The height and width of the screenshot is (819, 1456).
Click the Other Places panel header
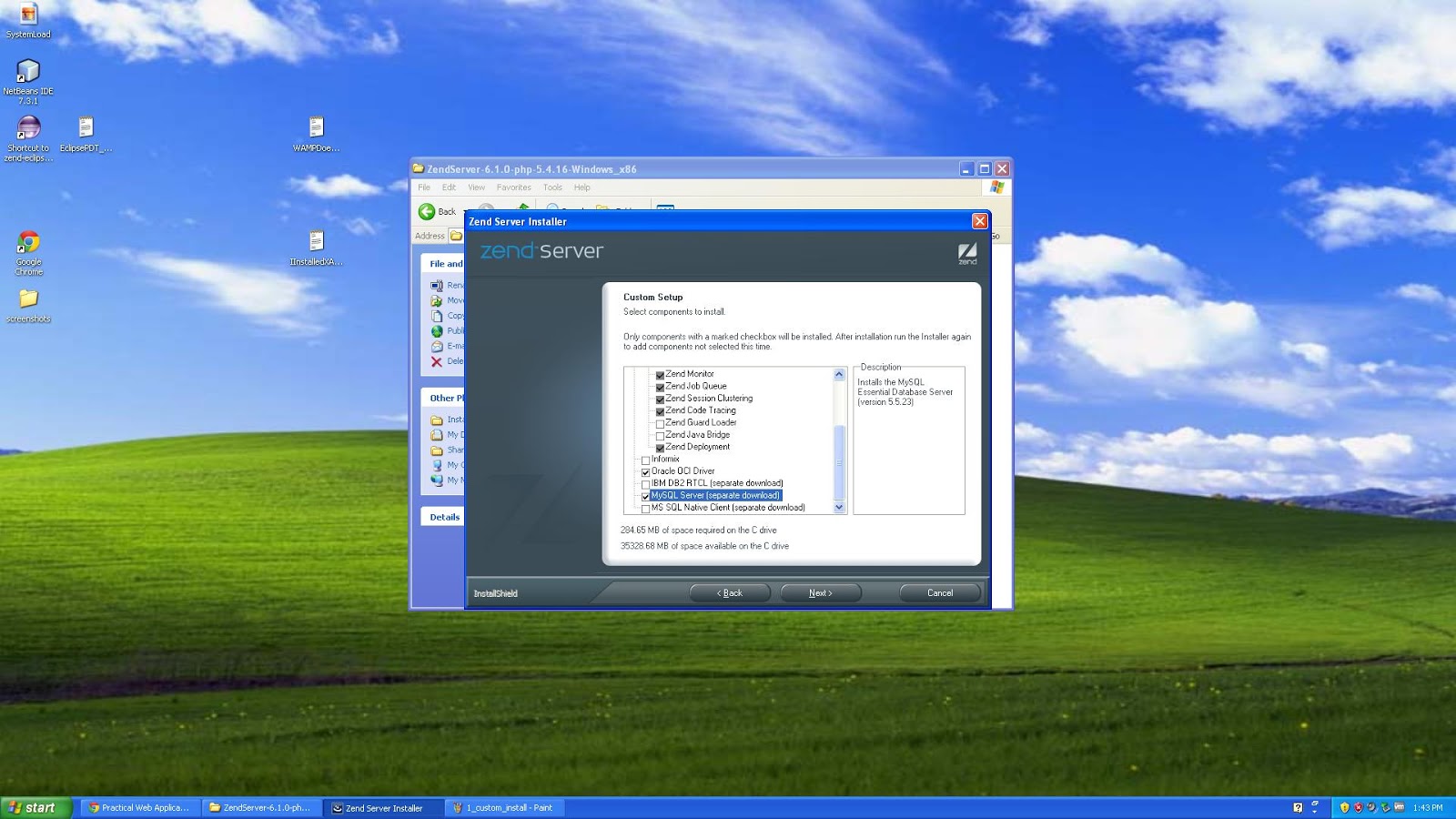click(x=444, y=398)
